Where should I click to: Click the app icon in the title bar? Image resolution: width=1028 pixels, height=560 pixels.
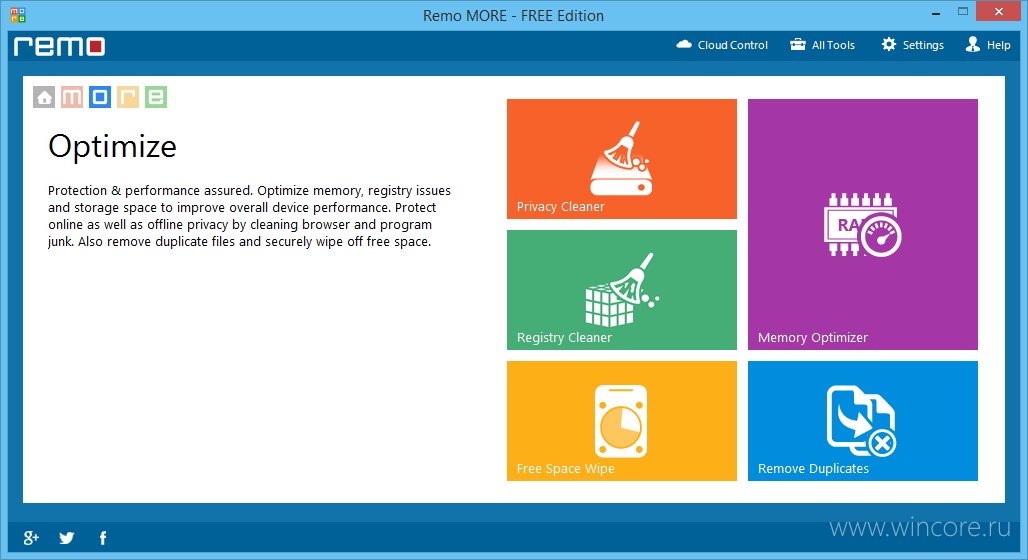pos(18,15)
